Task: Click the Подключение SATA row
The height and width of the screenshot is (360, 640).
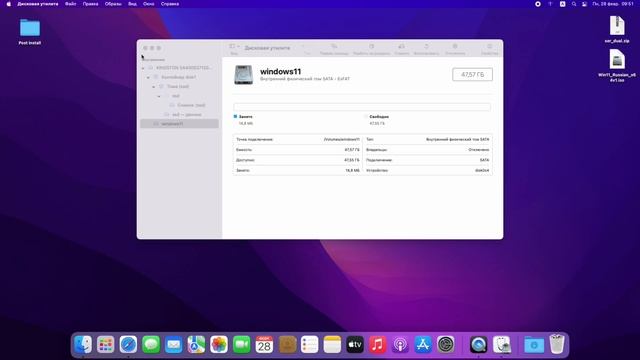Action: pos(427,160)
